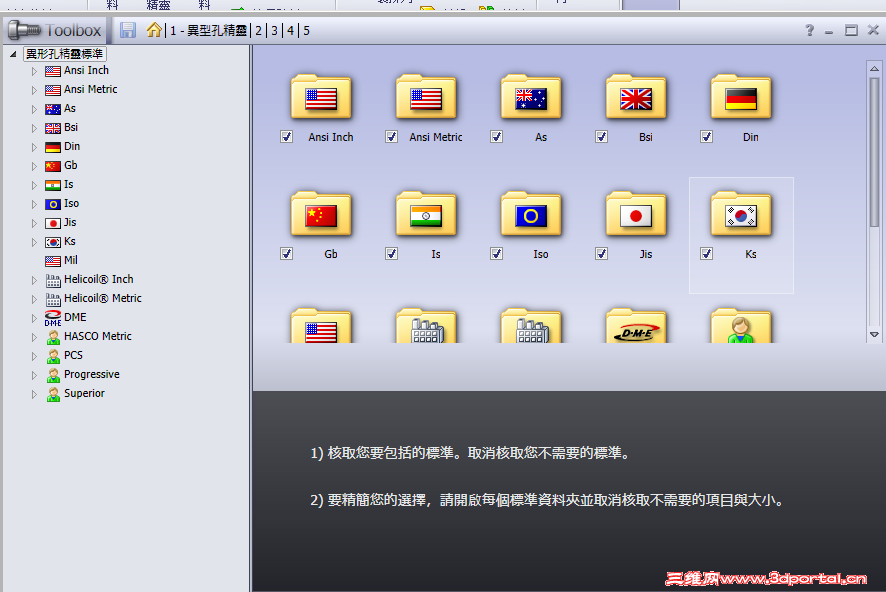
Task: Expand the Helicoil® Inch tree node
Action: 34,280
